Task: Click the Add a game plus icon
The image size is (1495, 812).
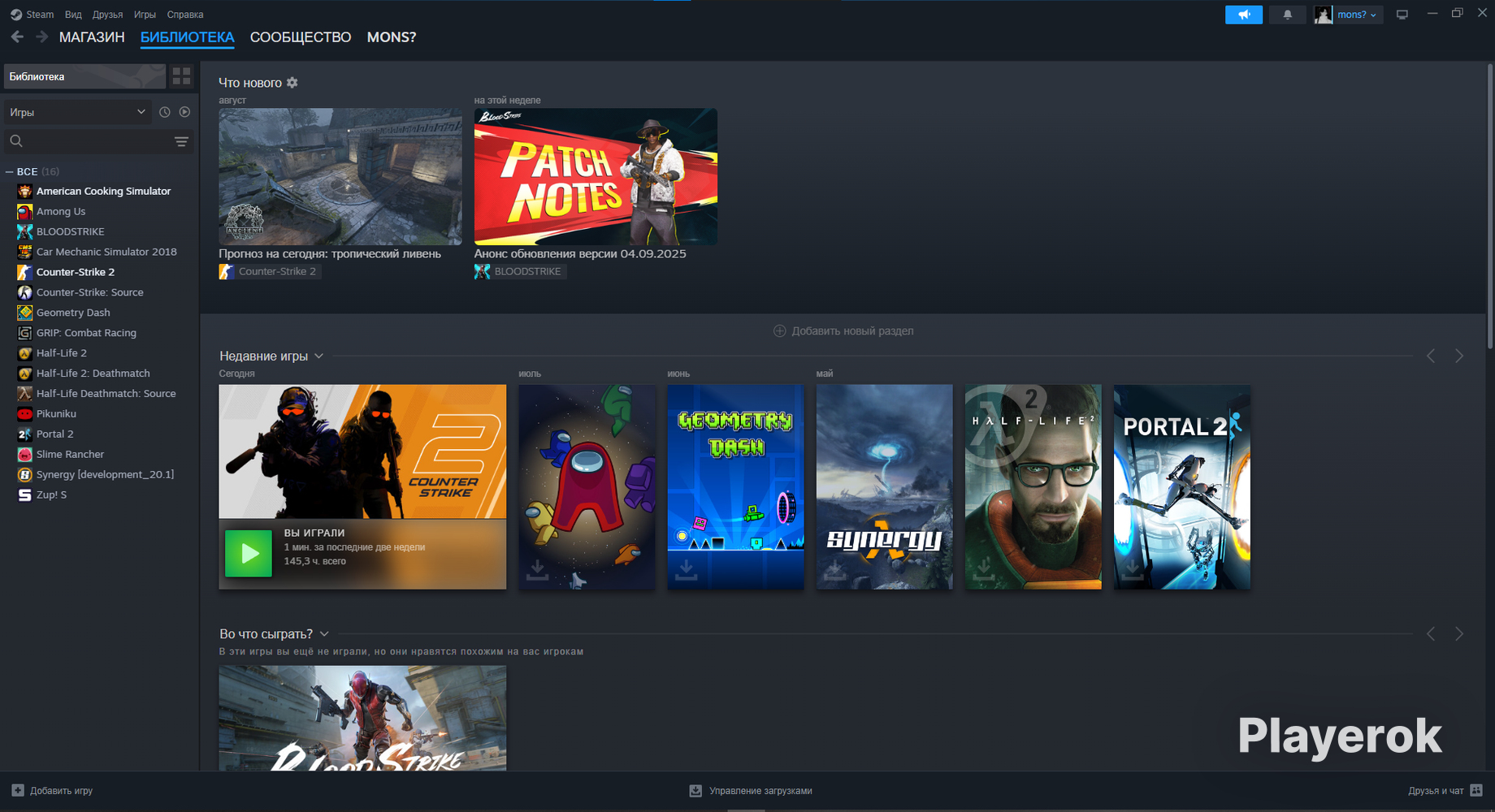Action: click(x=18, y=791)
